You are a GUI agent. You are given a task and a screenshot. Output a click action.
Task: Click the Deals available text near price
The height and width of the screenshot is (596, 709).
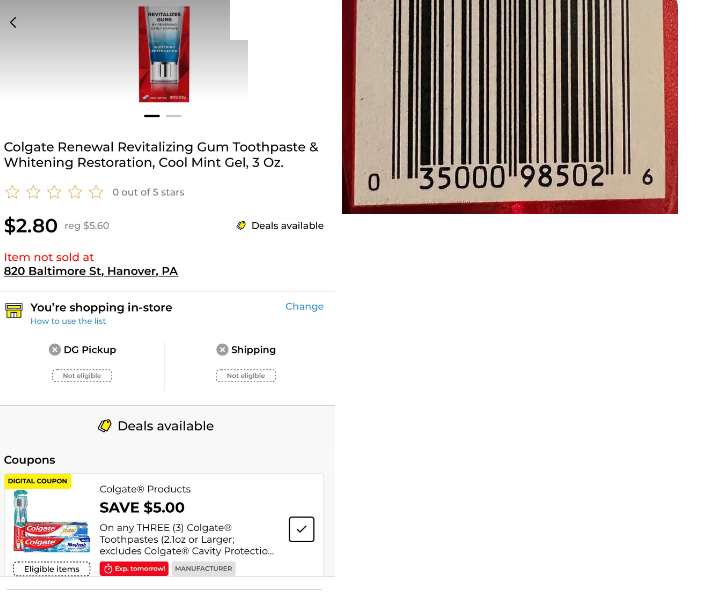288,225
